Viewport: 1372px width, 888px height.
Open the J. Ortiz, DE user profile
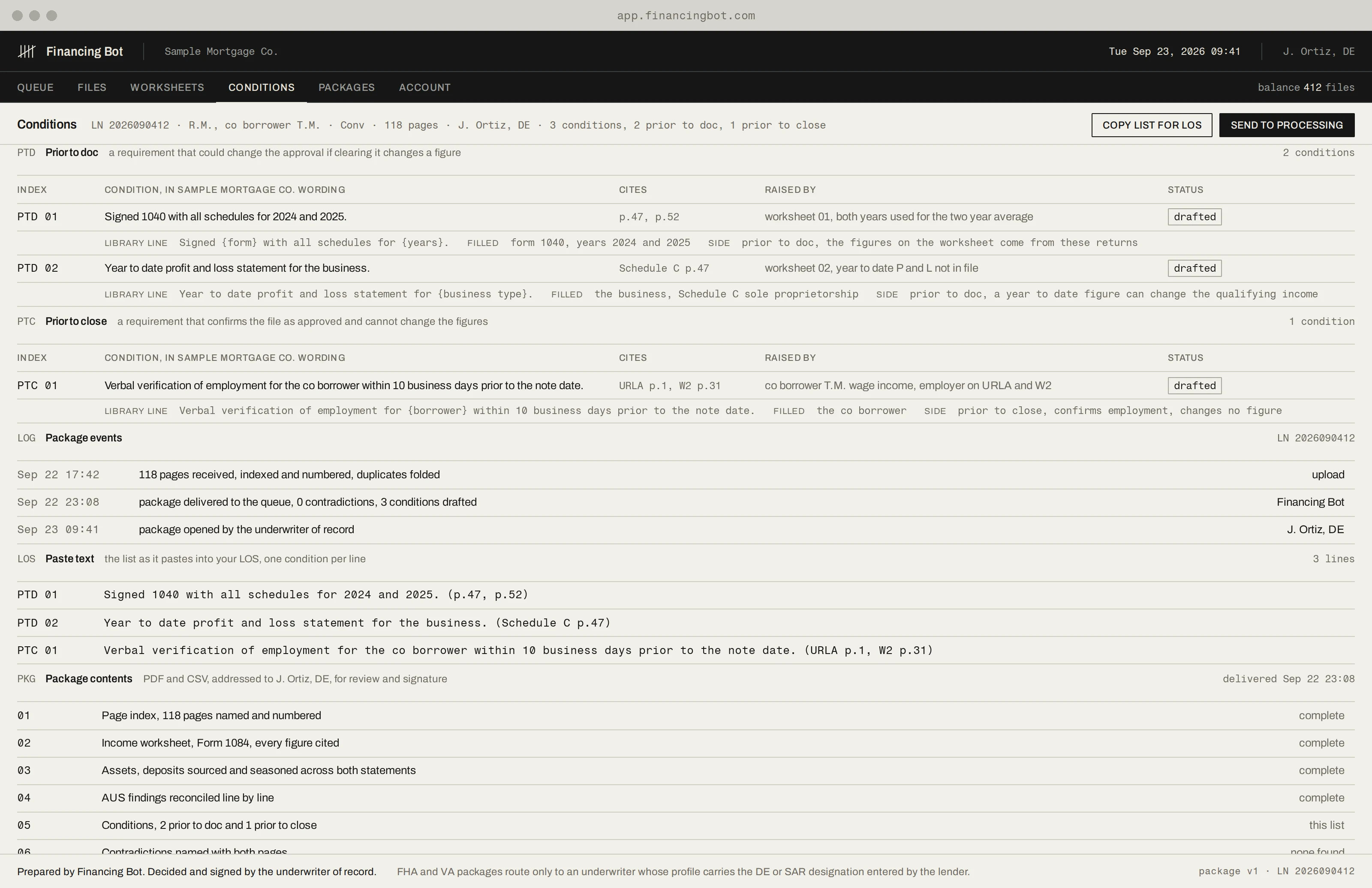pos(1318,51)
